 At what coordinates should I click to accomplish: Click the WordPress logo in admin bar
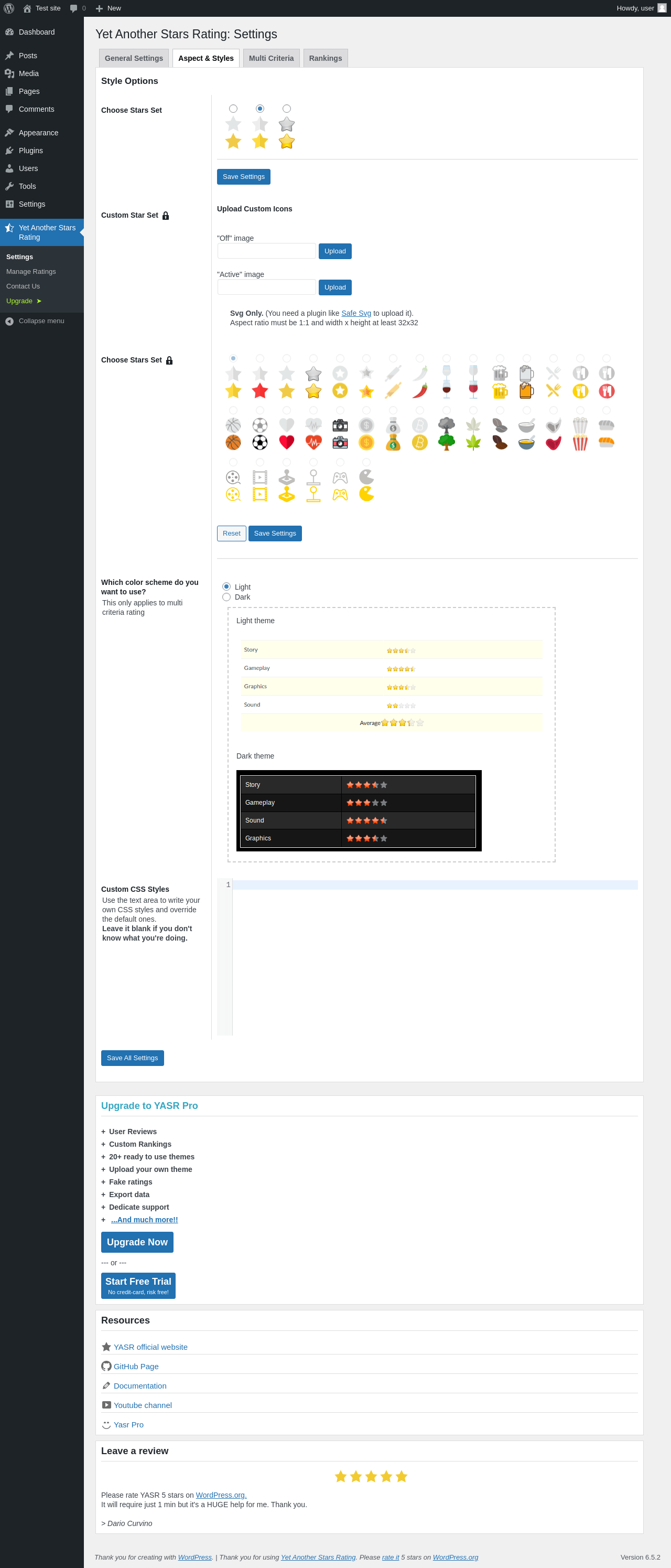click(x=8, y=8)
